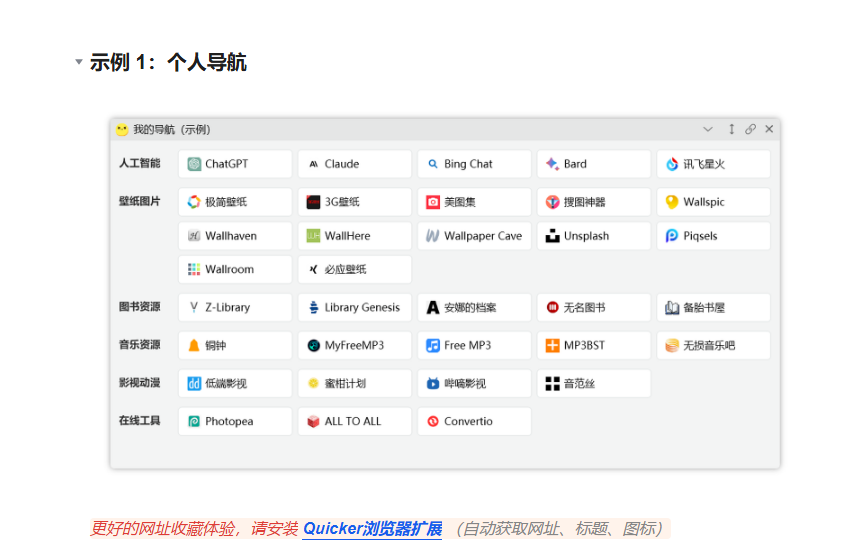
Task: Select the 图书资源 category label
Action: 139,306
